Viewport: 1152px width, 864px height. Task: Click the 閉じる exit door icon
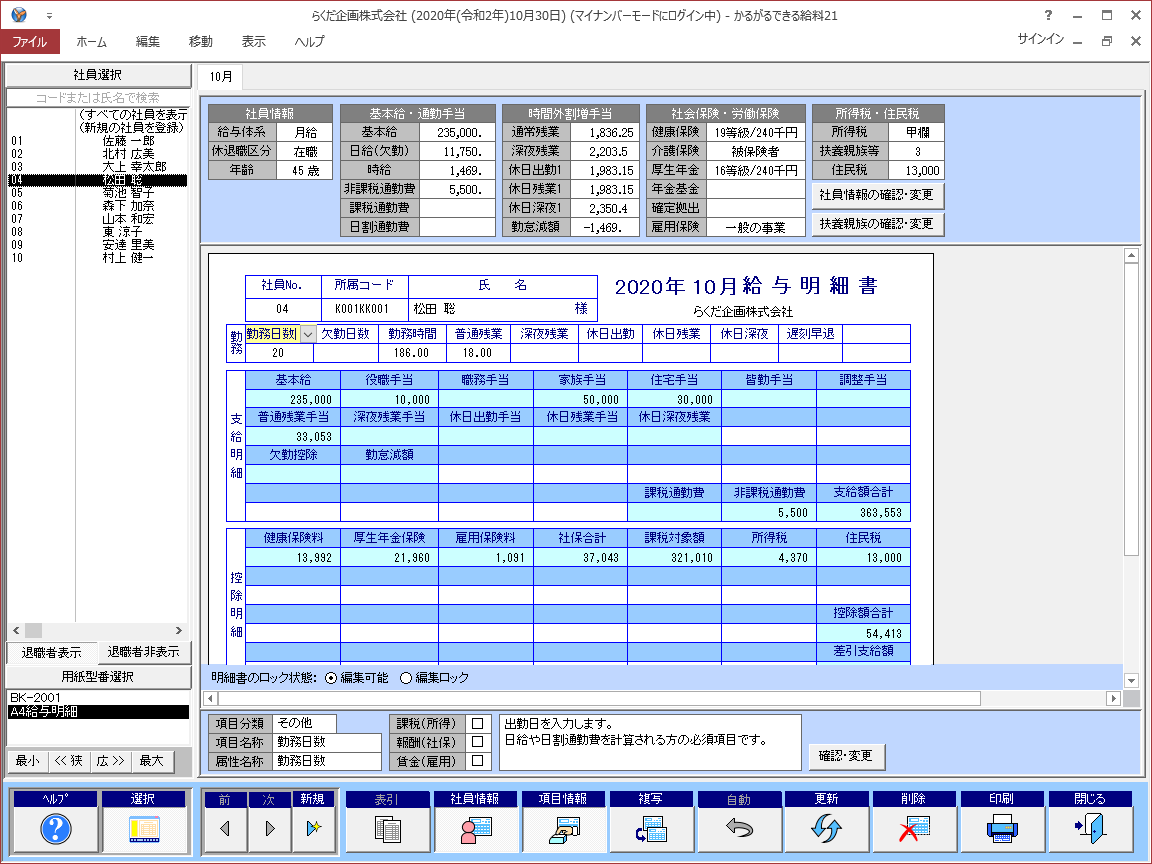[1090, 829]
